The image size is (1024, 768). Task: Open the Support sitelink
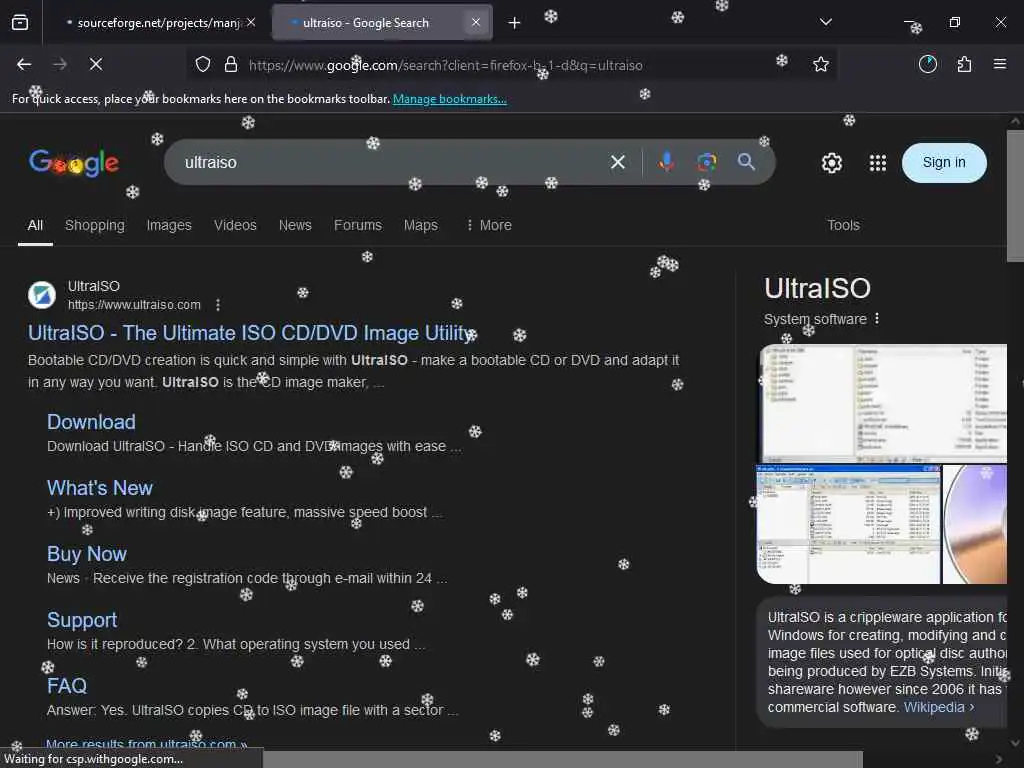point(82,620)
